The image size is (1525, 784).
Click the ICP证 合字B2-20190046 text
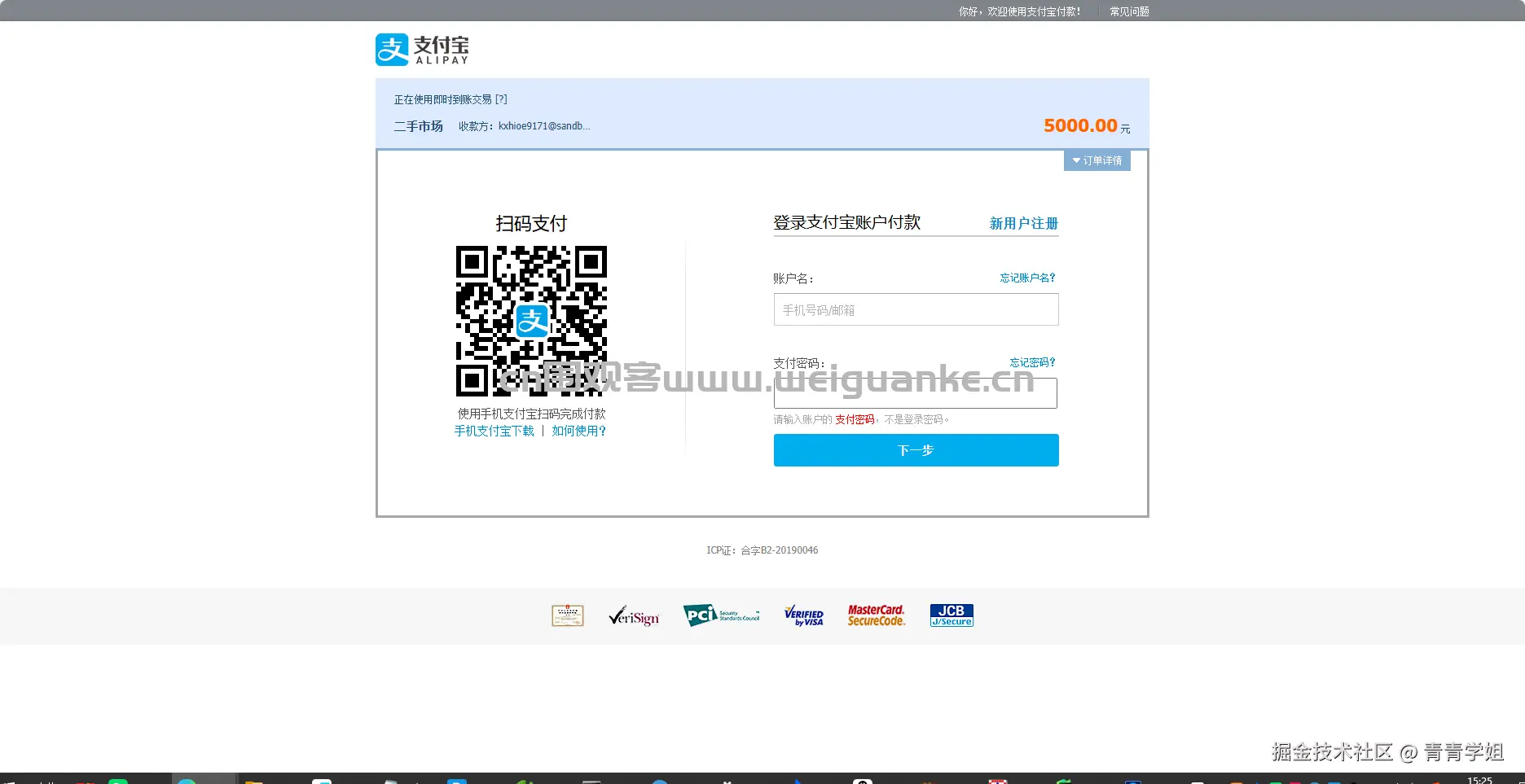762,550
